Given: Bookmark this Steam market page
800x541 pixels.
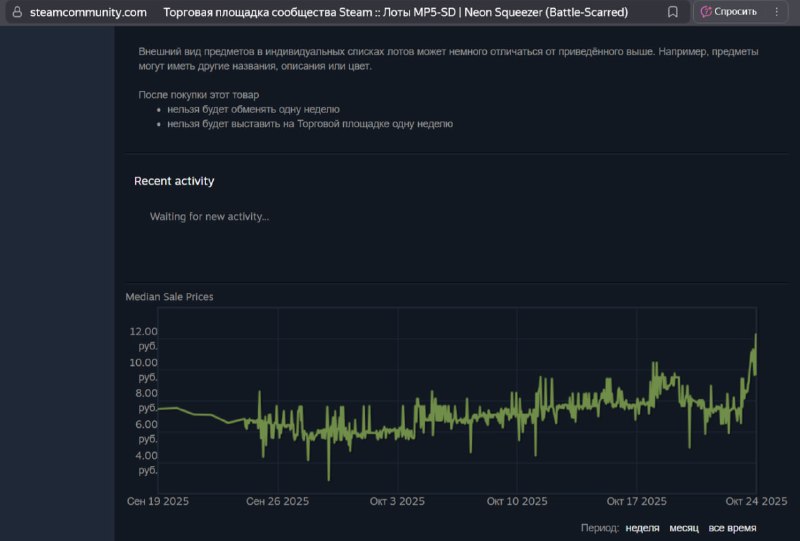Looking at the screenshot, I should (672, 12).
